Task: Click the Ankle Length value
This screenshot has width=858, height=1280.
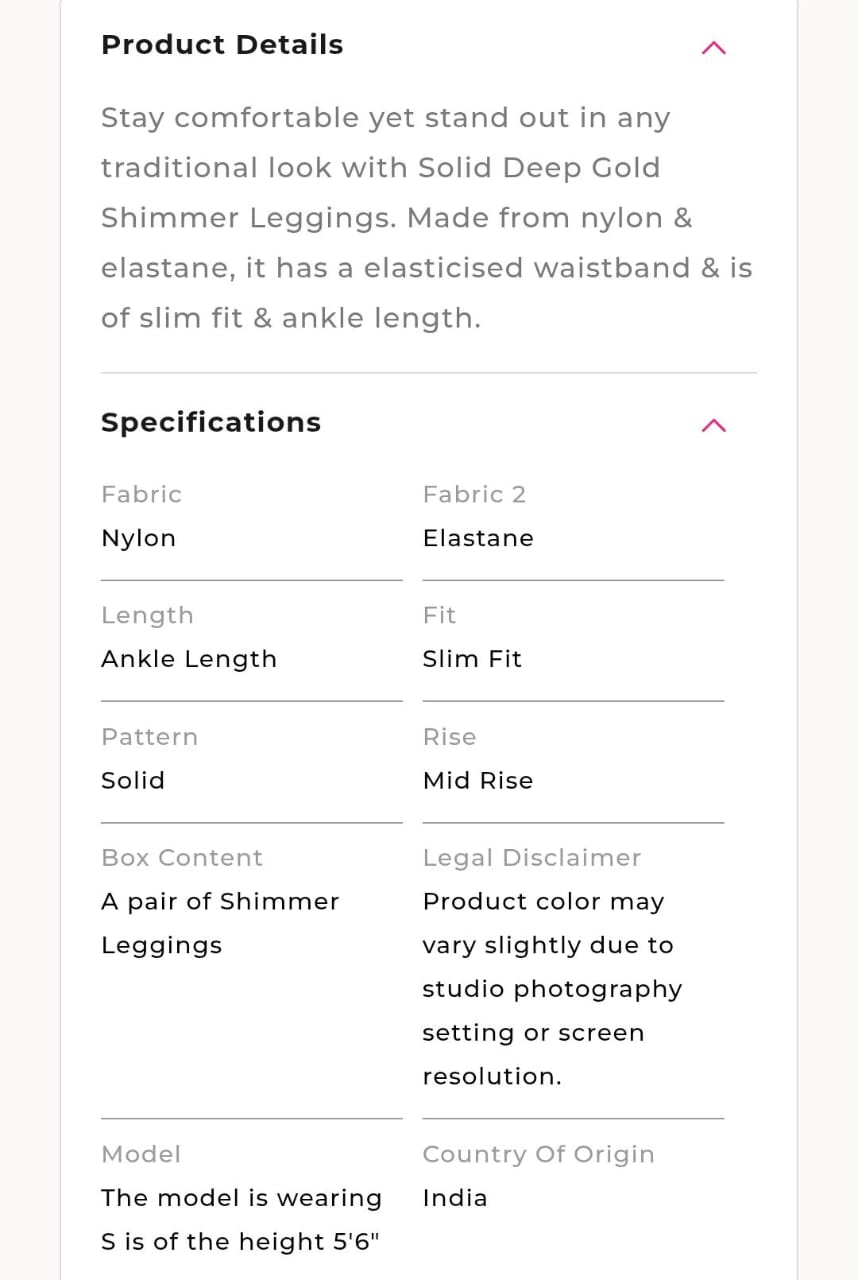Action: [189, 659]
